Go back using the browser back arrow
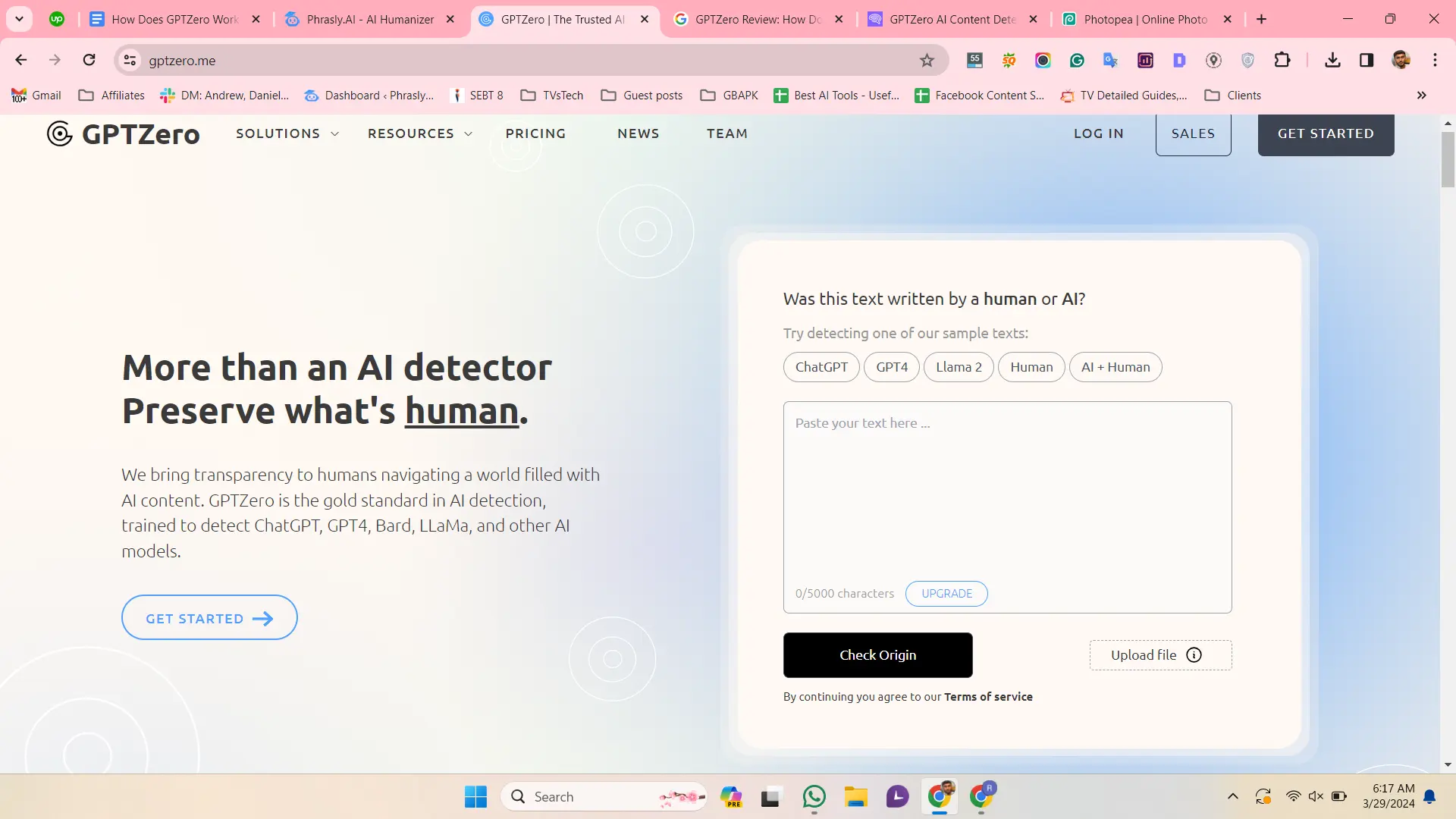Viewport: 1456px width, 819px height. click(x=21, y=60)
